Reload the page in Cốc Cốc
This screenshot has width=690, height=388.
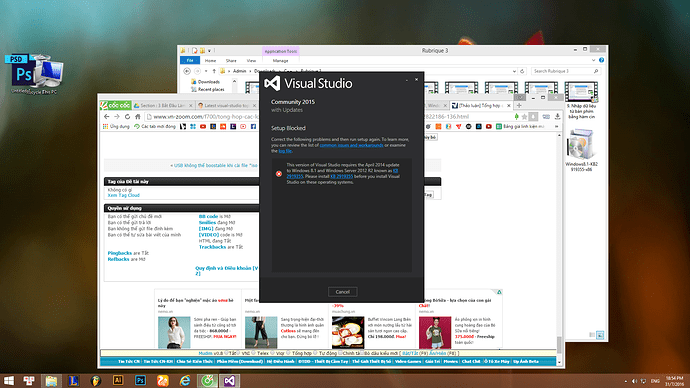(x=127, y=117)
